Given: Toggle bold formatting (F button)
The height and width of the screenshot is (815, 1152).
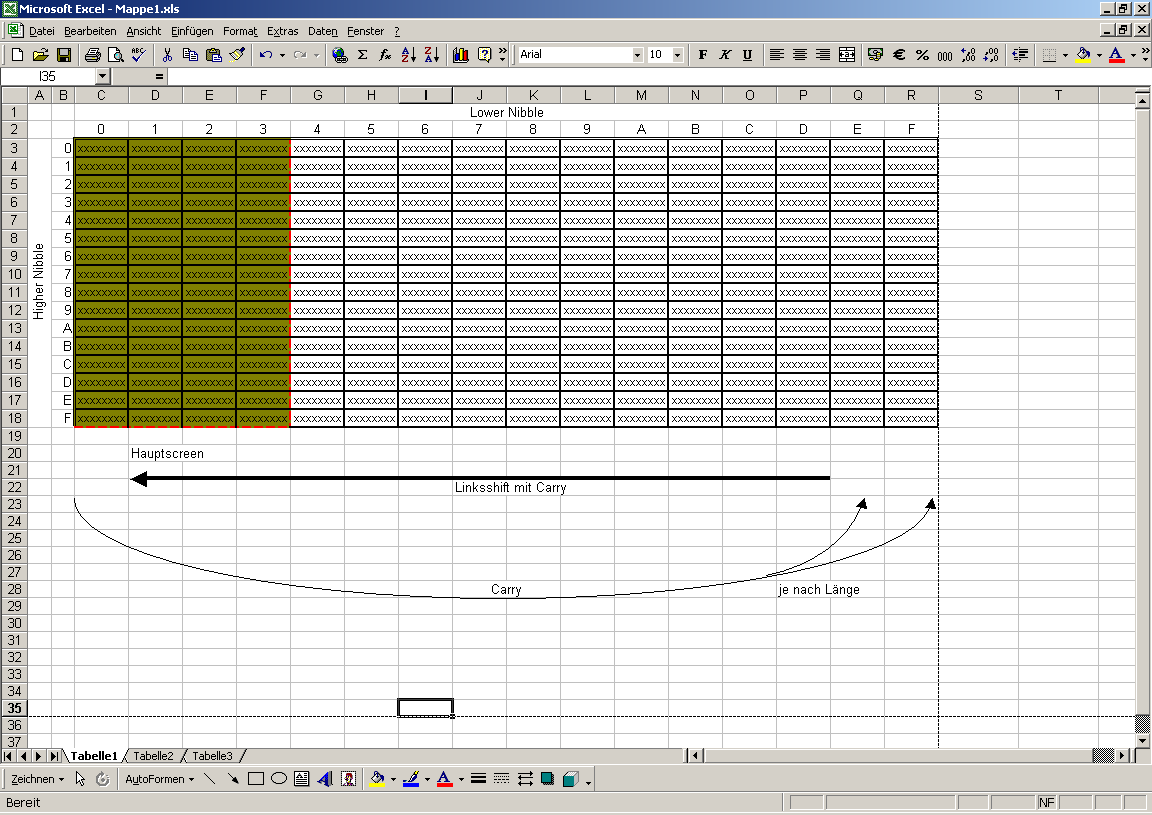Looking at the screenshot, I should [702, 54].
